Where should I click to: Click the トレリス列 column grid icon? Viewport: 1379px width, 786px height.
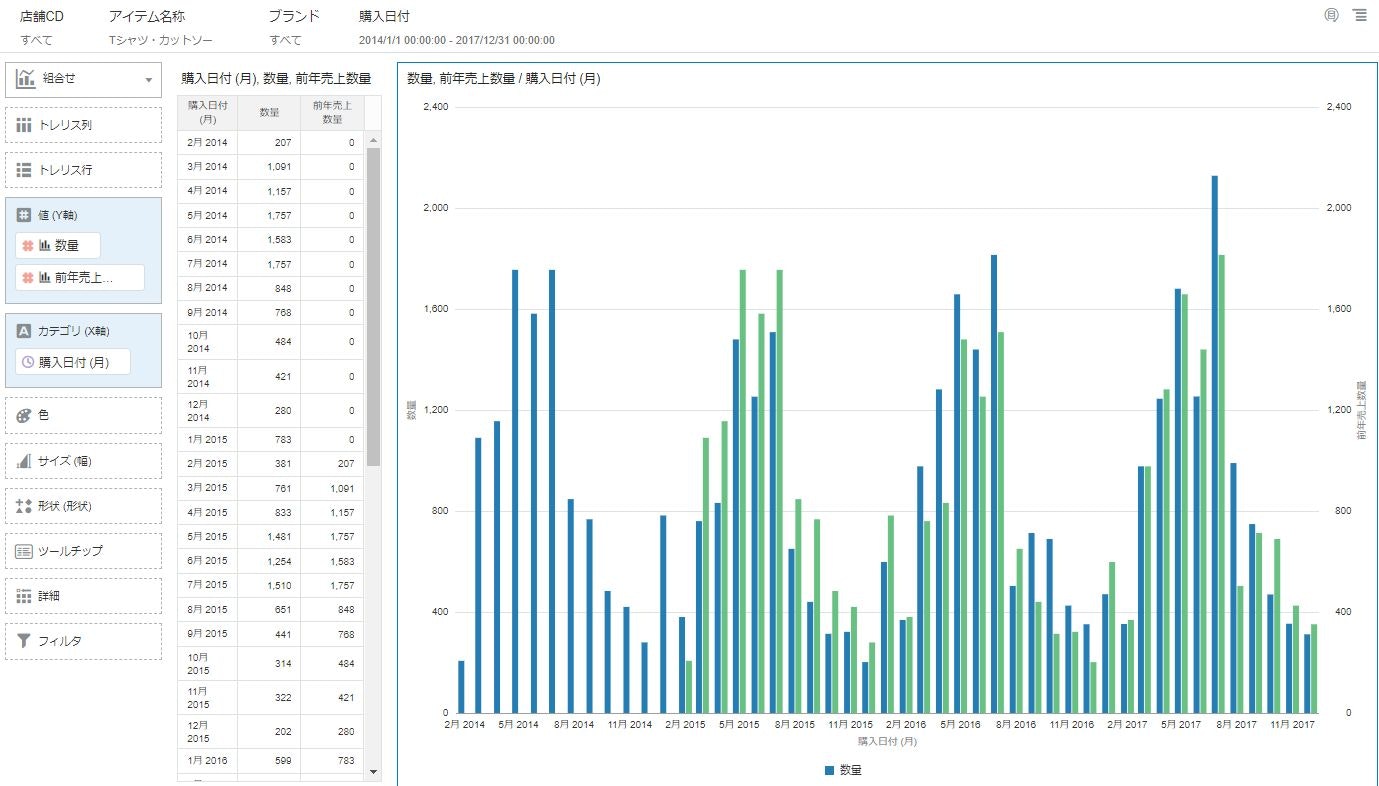[x=25, y=125]
